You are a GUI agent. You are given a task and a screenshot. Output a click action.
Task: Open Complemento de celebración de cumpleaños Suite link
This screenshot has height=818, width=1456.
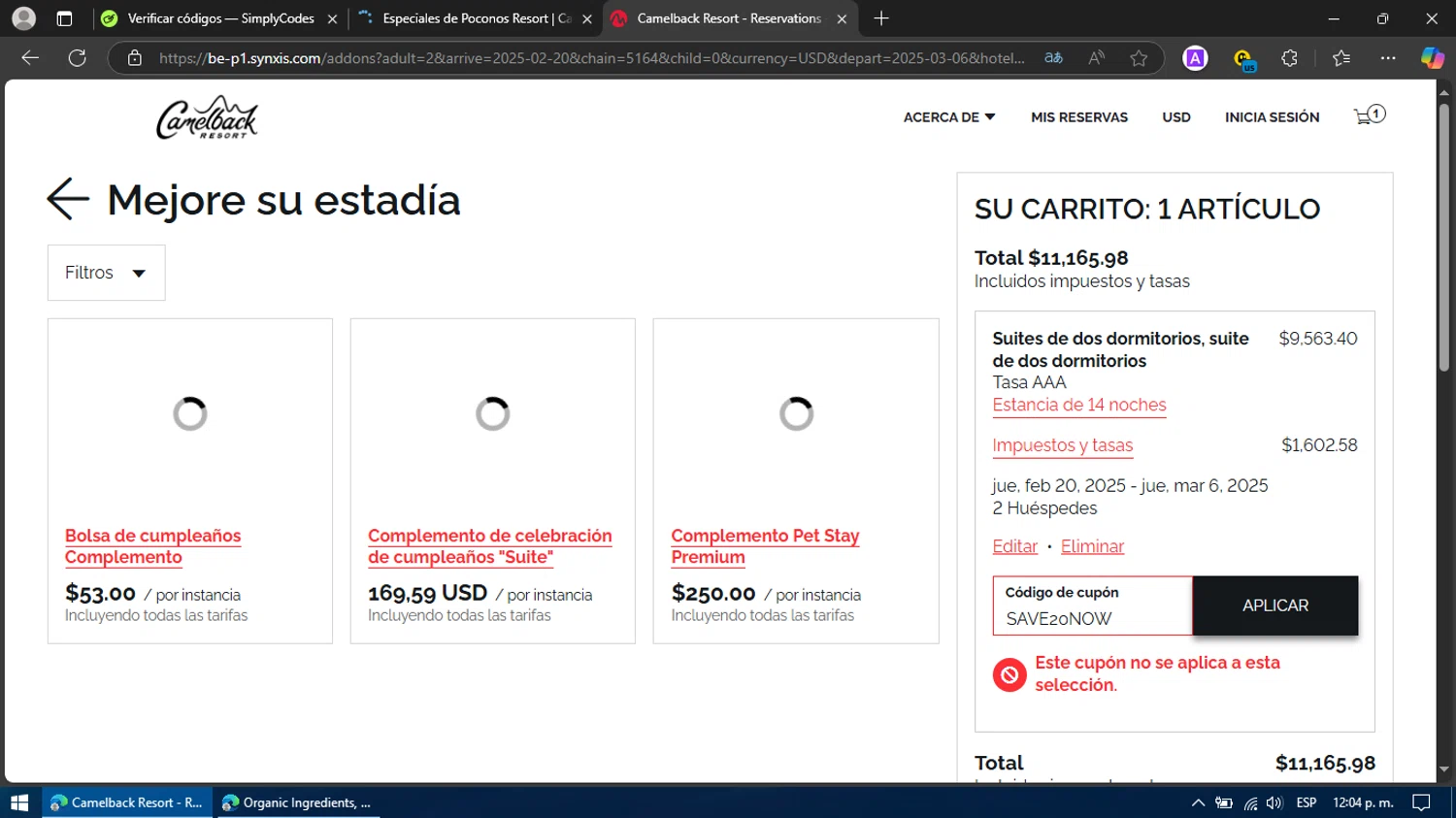click(489, 546)
